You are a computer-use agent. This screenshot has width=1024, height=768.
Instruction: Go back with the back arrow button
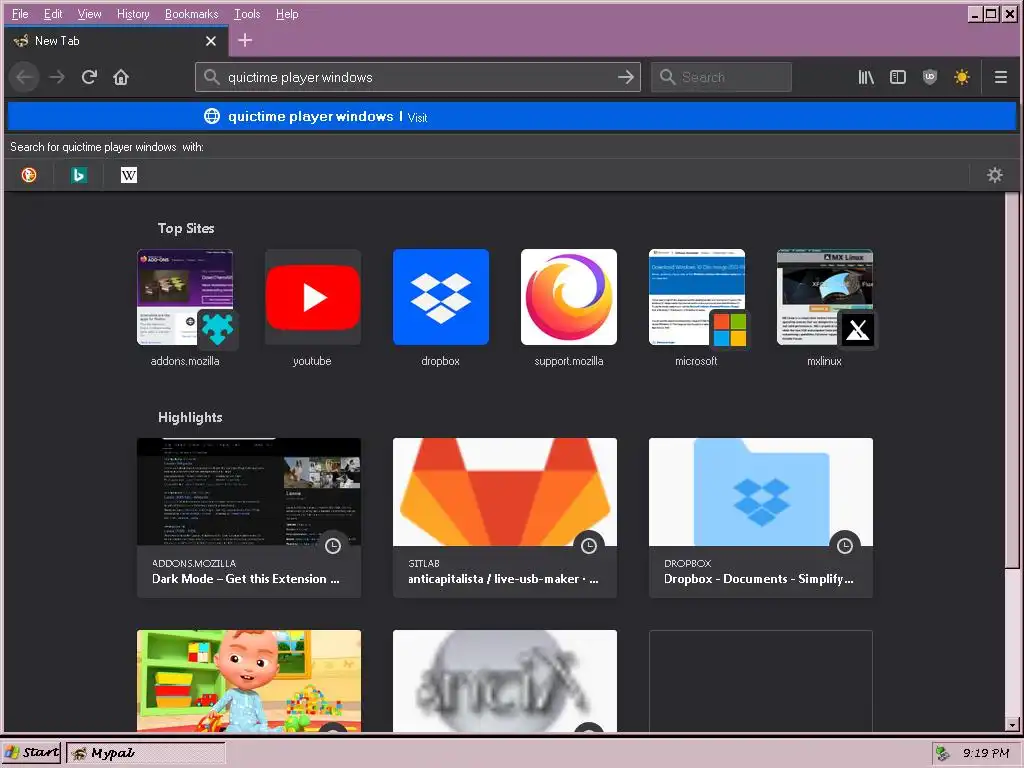[24, 77]
